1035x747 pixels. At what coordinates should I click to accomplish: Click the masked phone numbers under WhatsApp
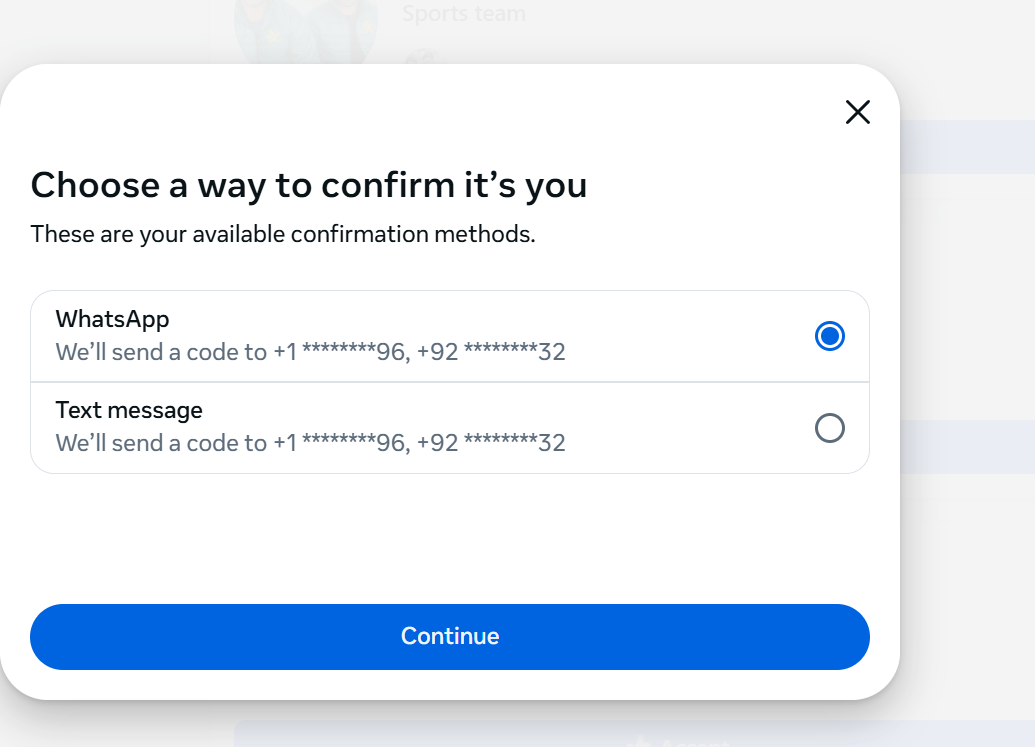419,352
